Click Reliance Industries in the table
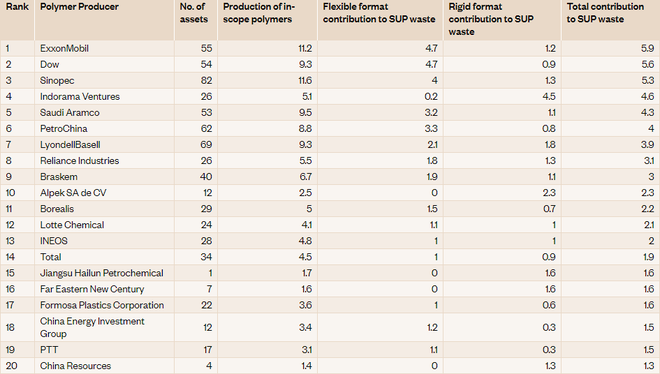The height and width of the screenshot is (374, 660). (80, 161)
